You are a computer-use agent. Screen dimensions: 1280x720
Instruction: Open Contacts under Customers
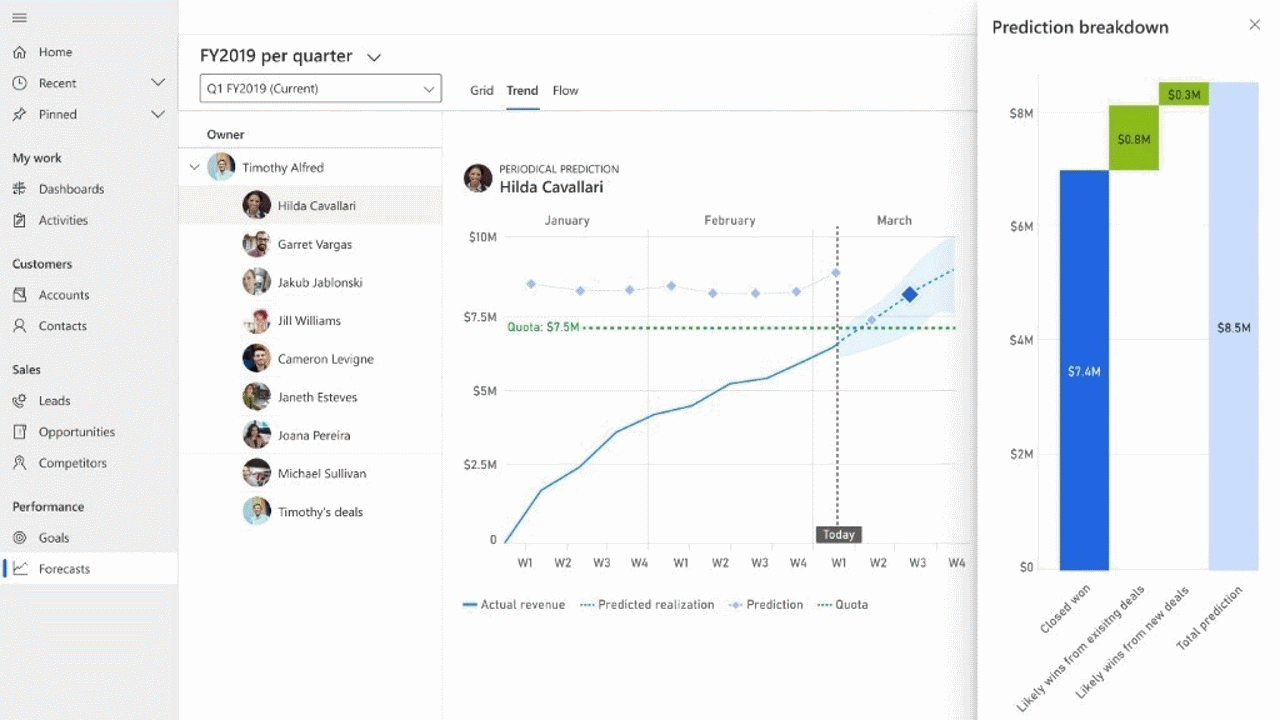tap(63, 326)
